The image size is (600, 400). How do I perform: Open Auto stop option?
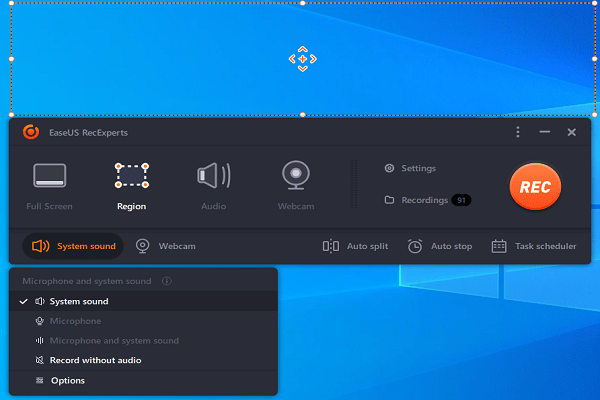[439, 246]
